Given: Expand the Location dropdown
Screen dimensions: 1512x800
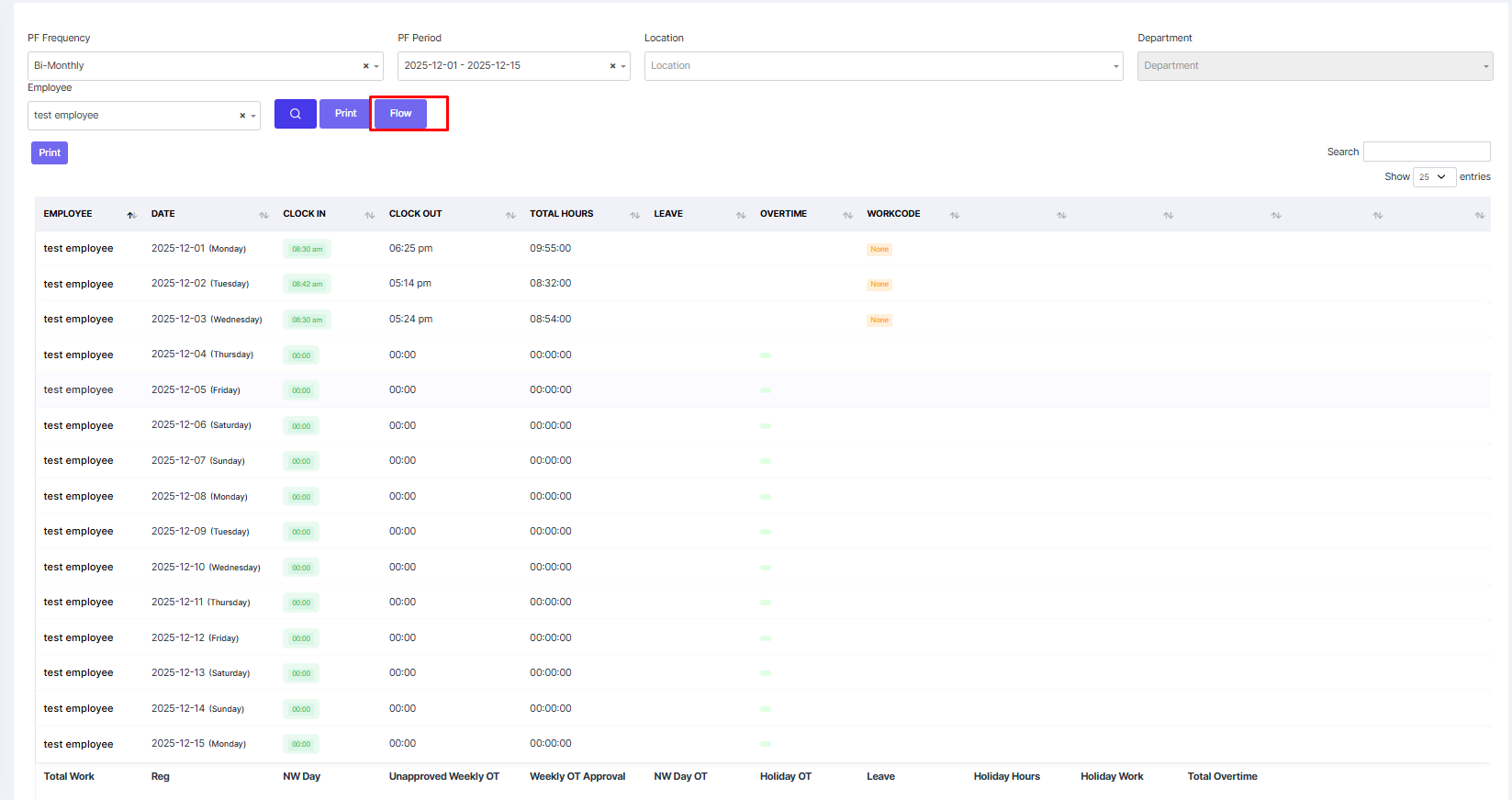Looking at the screenshot, I should pyautogui.click(x=883, y=66).
